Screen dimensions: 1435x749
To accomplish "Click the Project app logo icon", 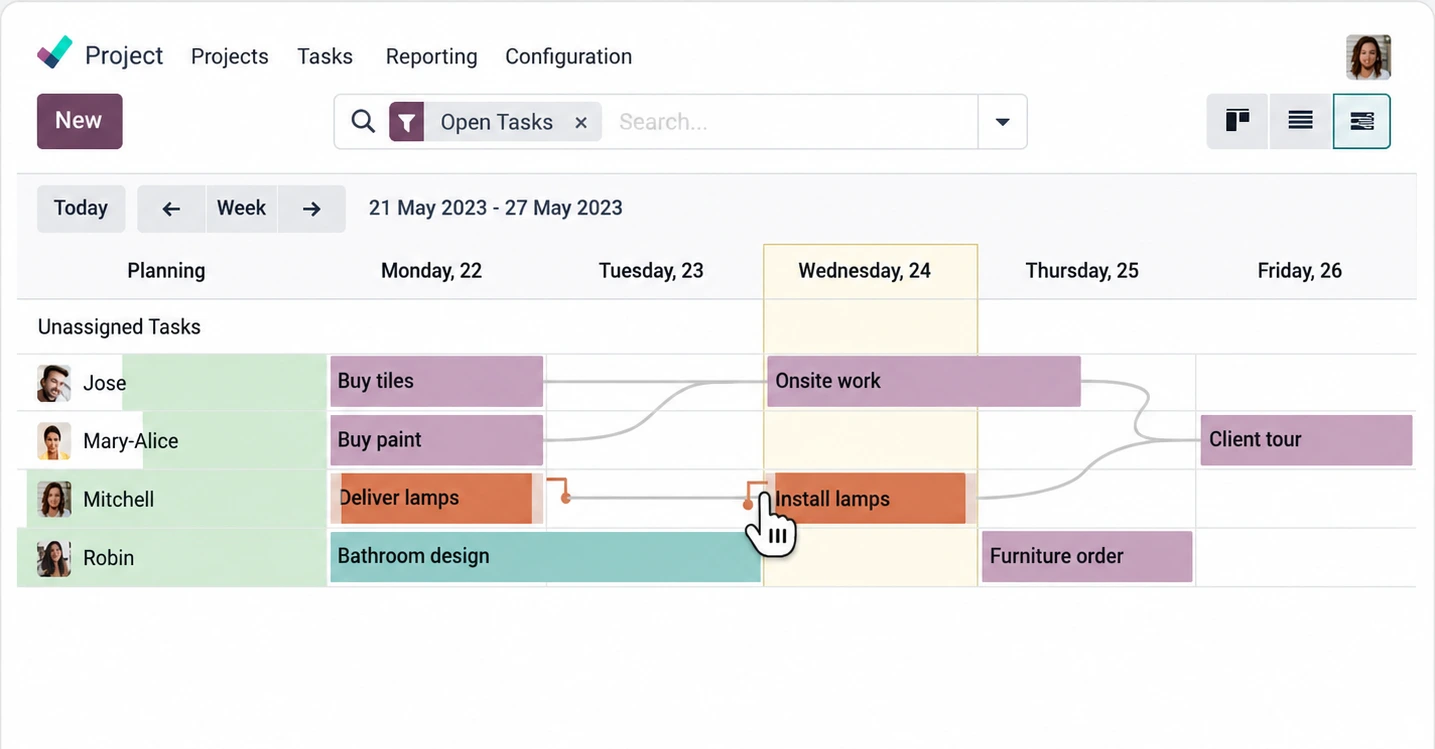I will [55, 52].
